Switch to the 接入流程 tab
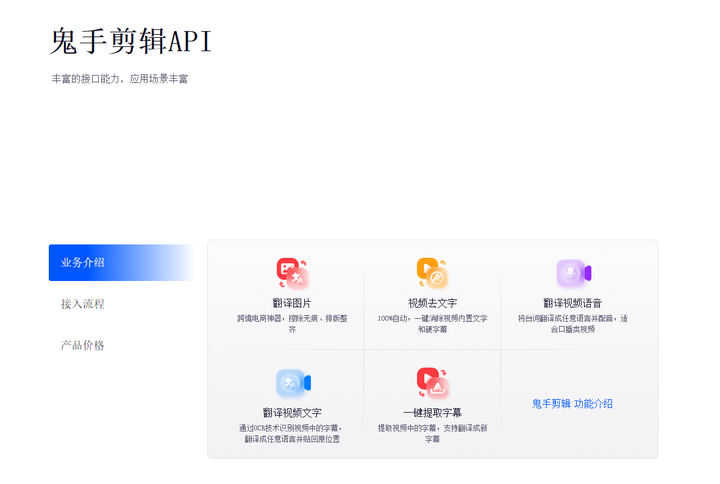 (x=83, y=304)
